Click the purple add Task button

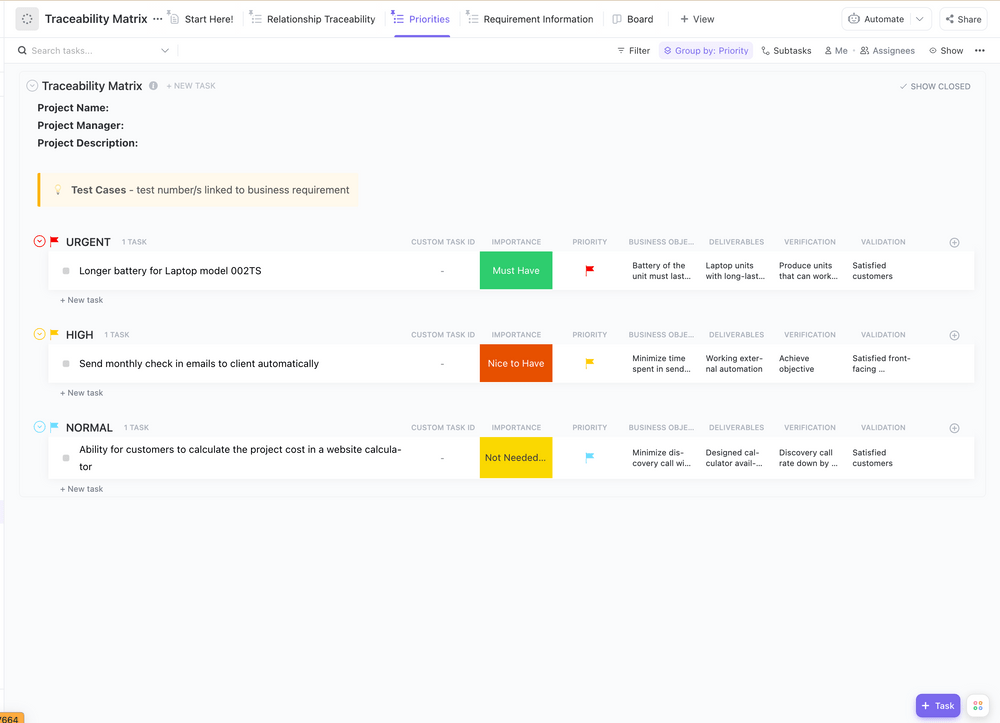[937, 706]
